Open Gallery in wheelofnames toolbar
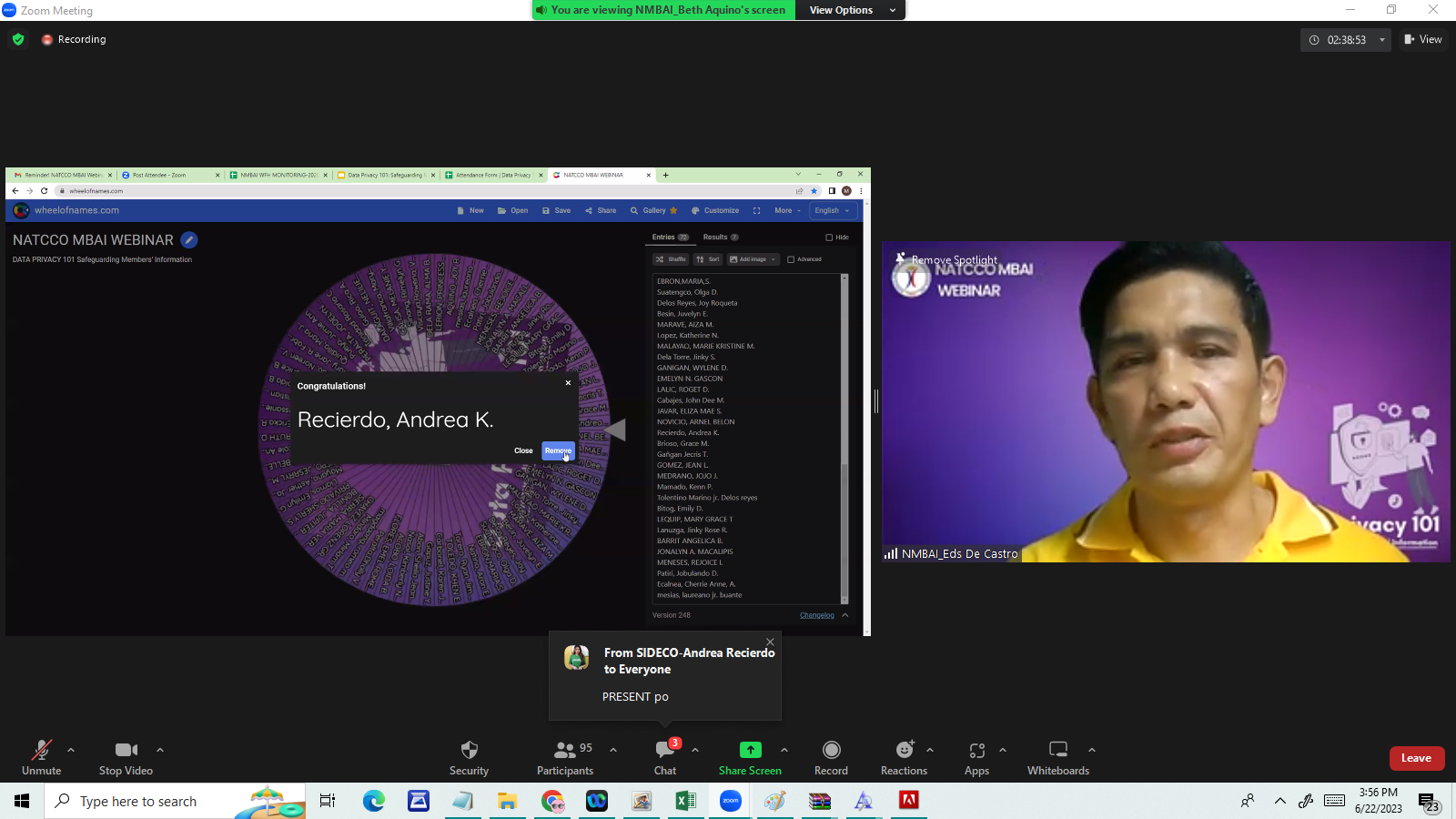Screen dimensions: 1456x819 (653, 210)
